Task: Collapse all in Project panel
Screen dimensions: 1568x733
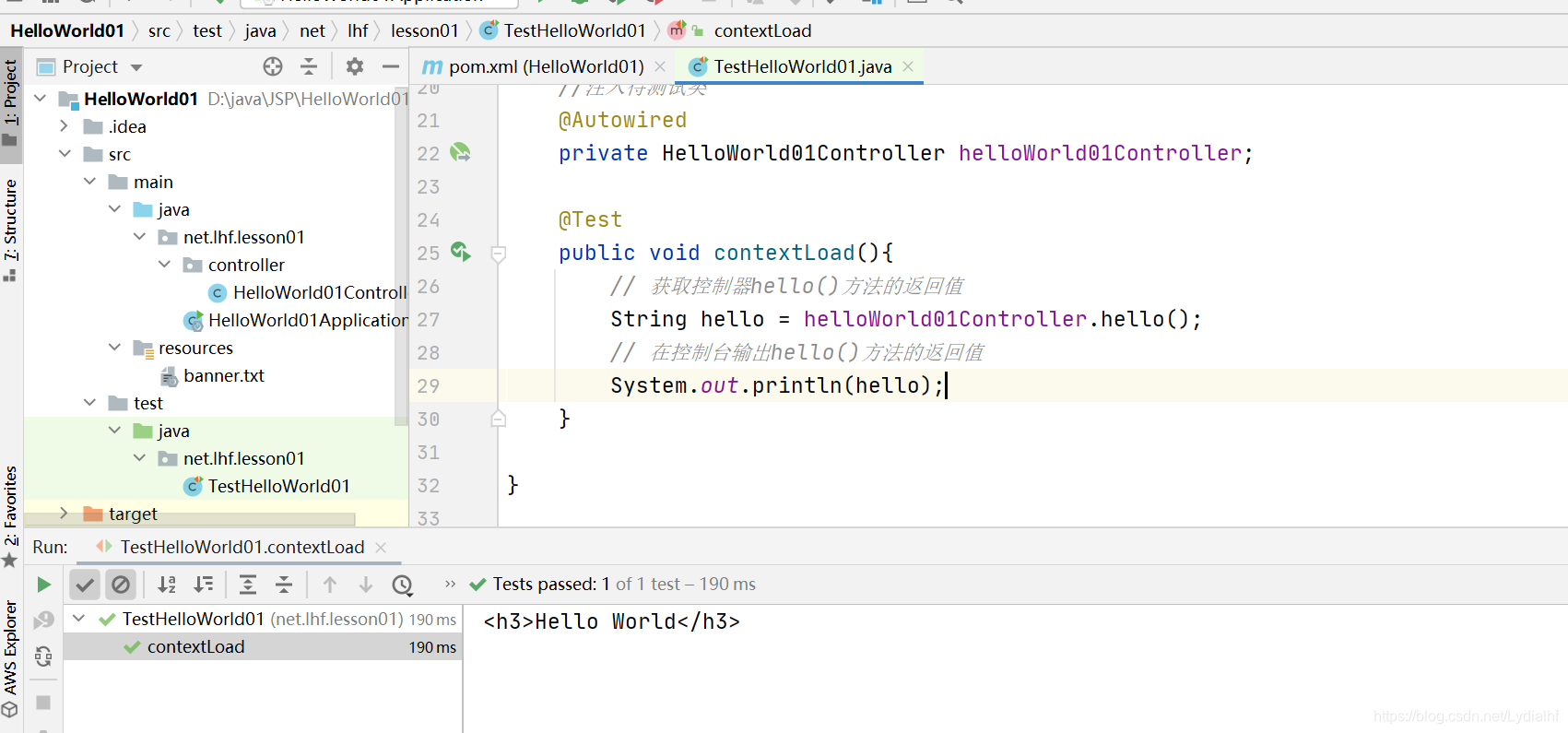Action: point(309,66)
